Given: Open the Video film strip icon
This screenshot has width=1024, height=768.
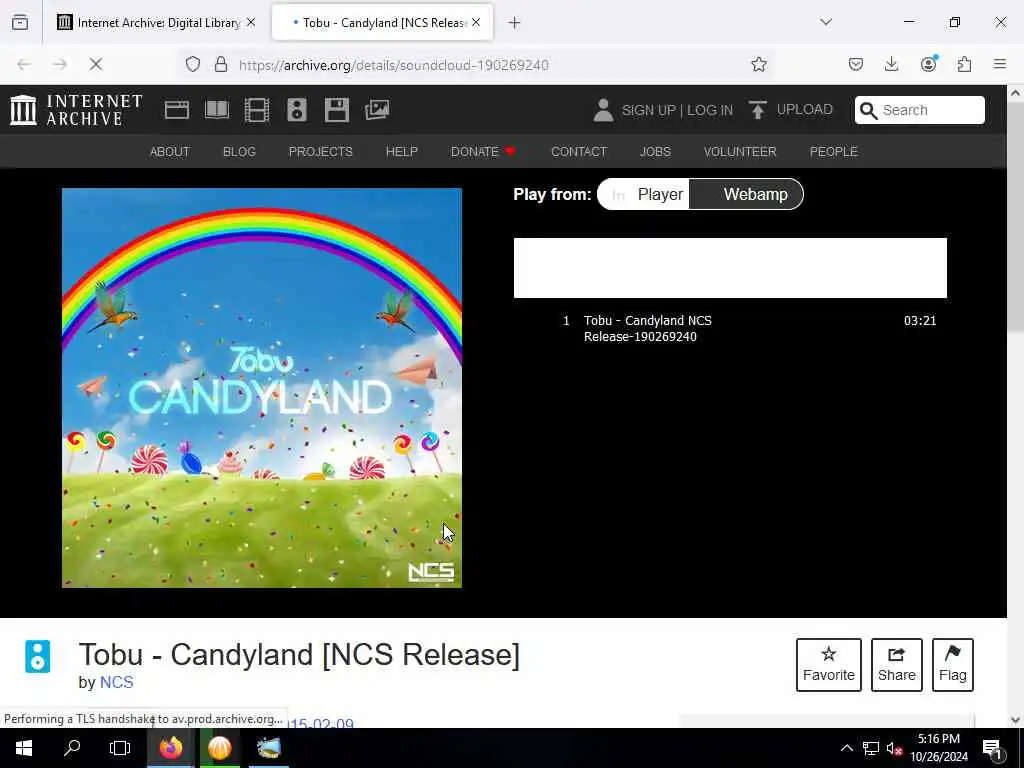Looking at the screenshot, I should click(x=257, y=110).
